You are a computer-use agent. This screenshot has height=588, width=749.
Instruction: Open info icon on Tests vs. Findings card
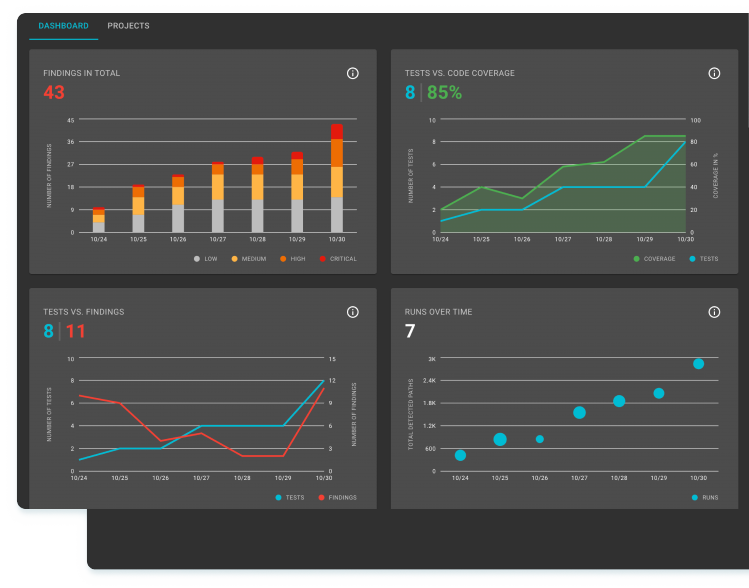352,312
